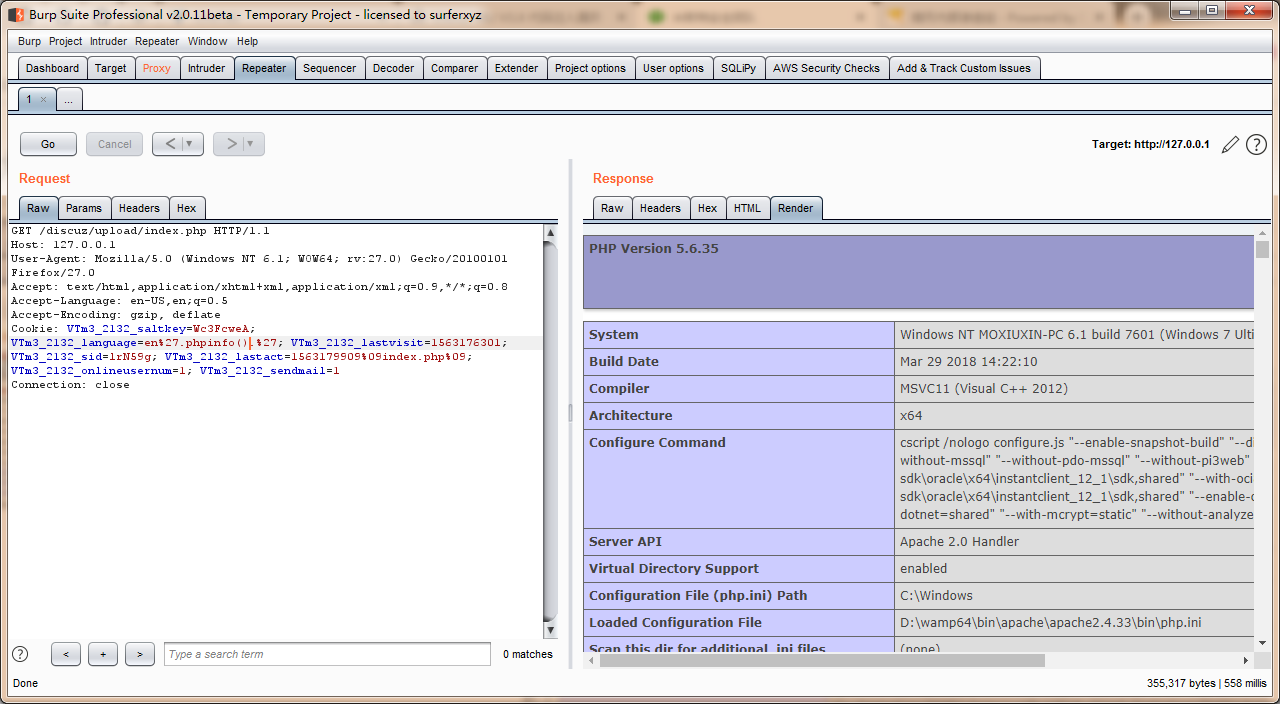Select the Repeater tool tab
1280x704 pixels.
(264, 68)
